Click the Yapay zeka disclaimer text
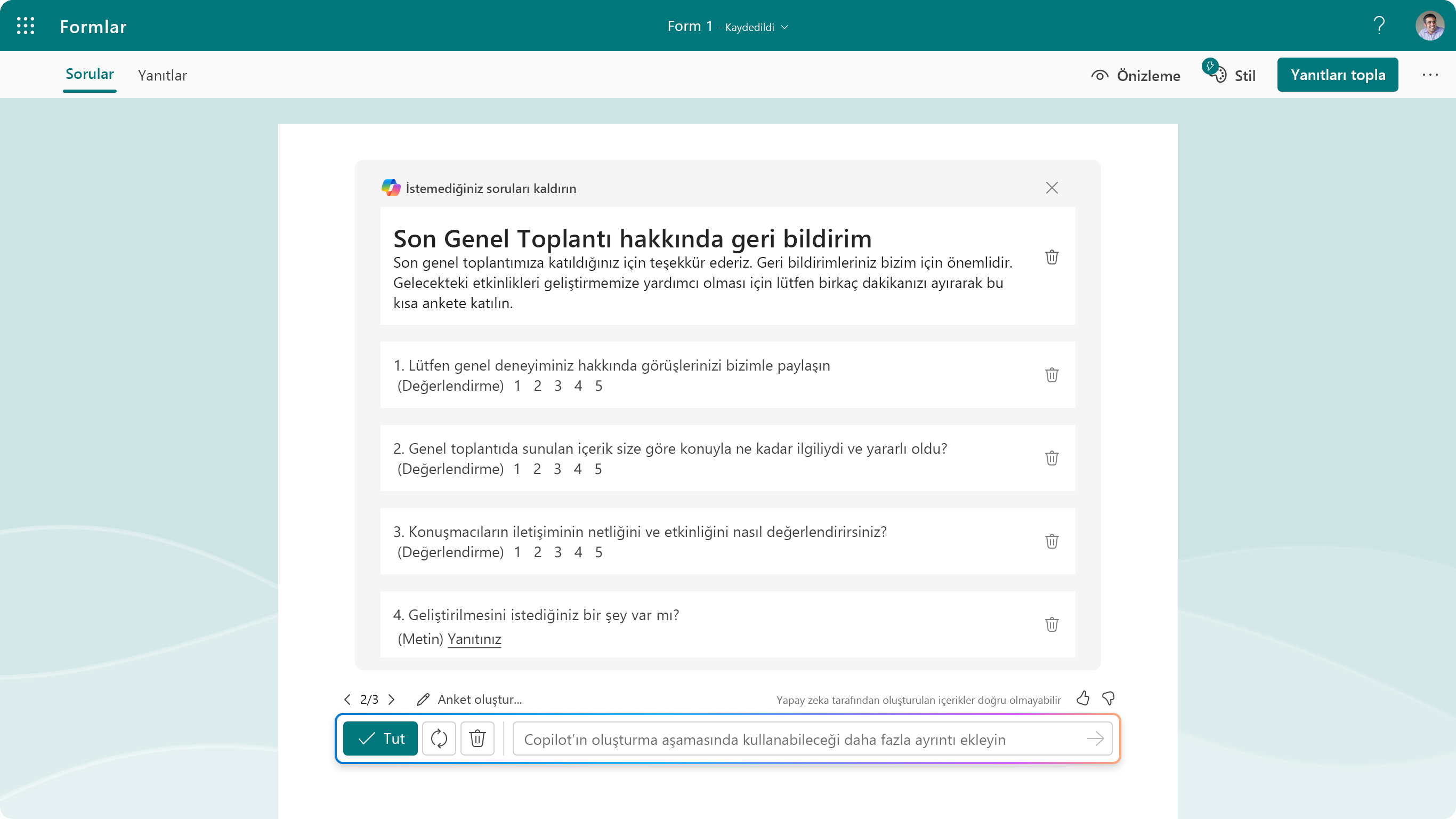 pos(918,700)
